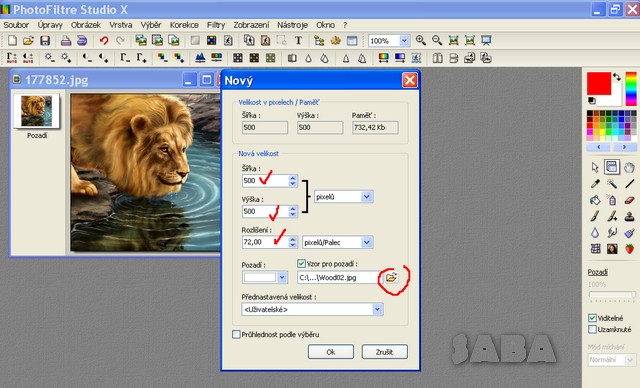
Task: Click the zoom in magnifier icon
Action: tap(420, 40)
